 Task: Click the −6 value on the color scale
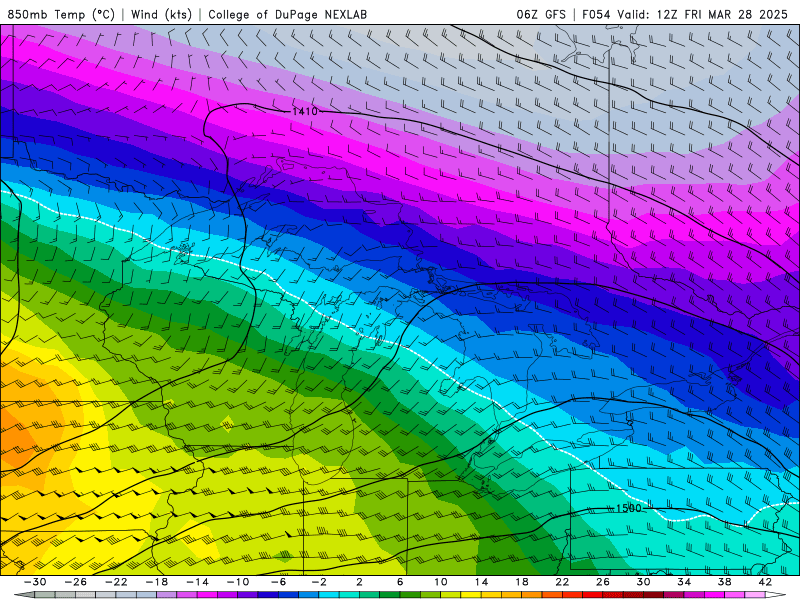coord(279,582)
